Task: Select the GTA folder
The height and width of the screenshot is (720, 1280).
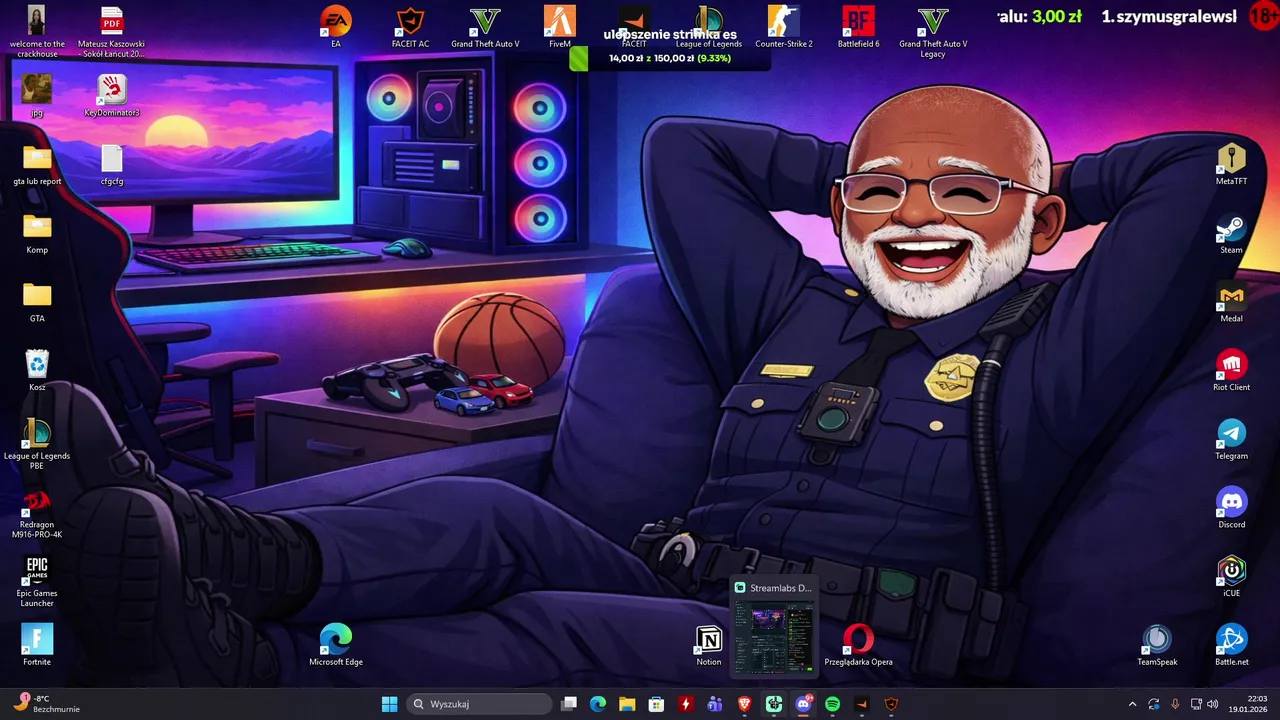Action: [37, 302]
